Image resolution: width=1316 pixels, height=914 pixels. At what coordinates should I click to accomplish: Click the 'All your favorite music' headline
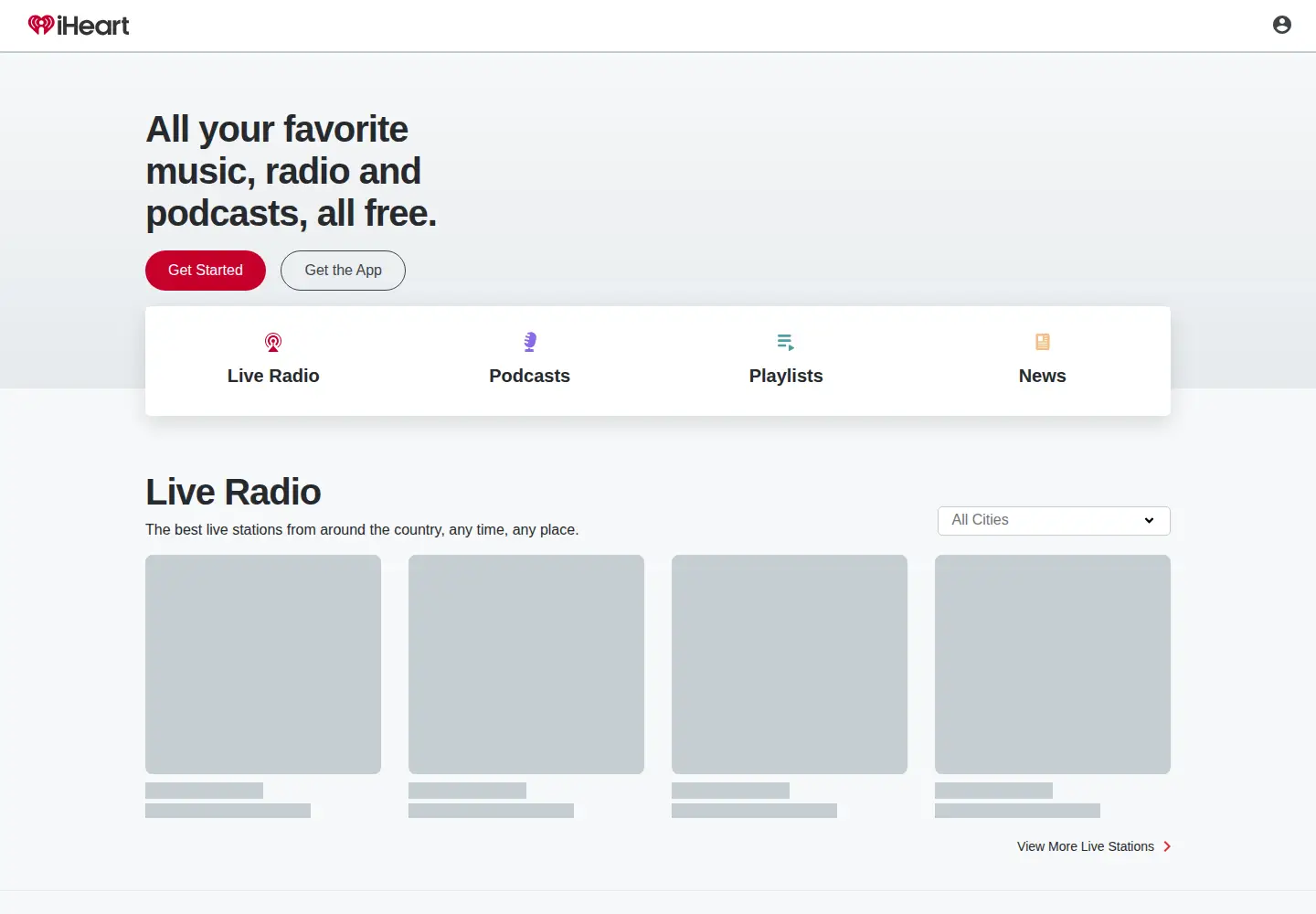point(292,171)
